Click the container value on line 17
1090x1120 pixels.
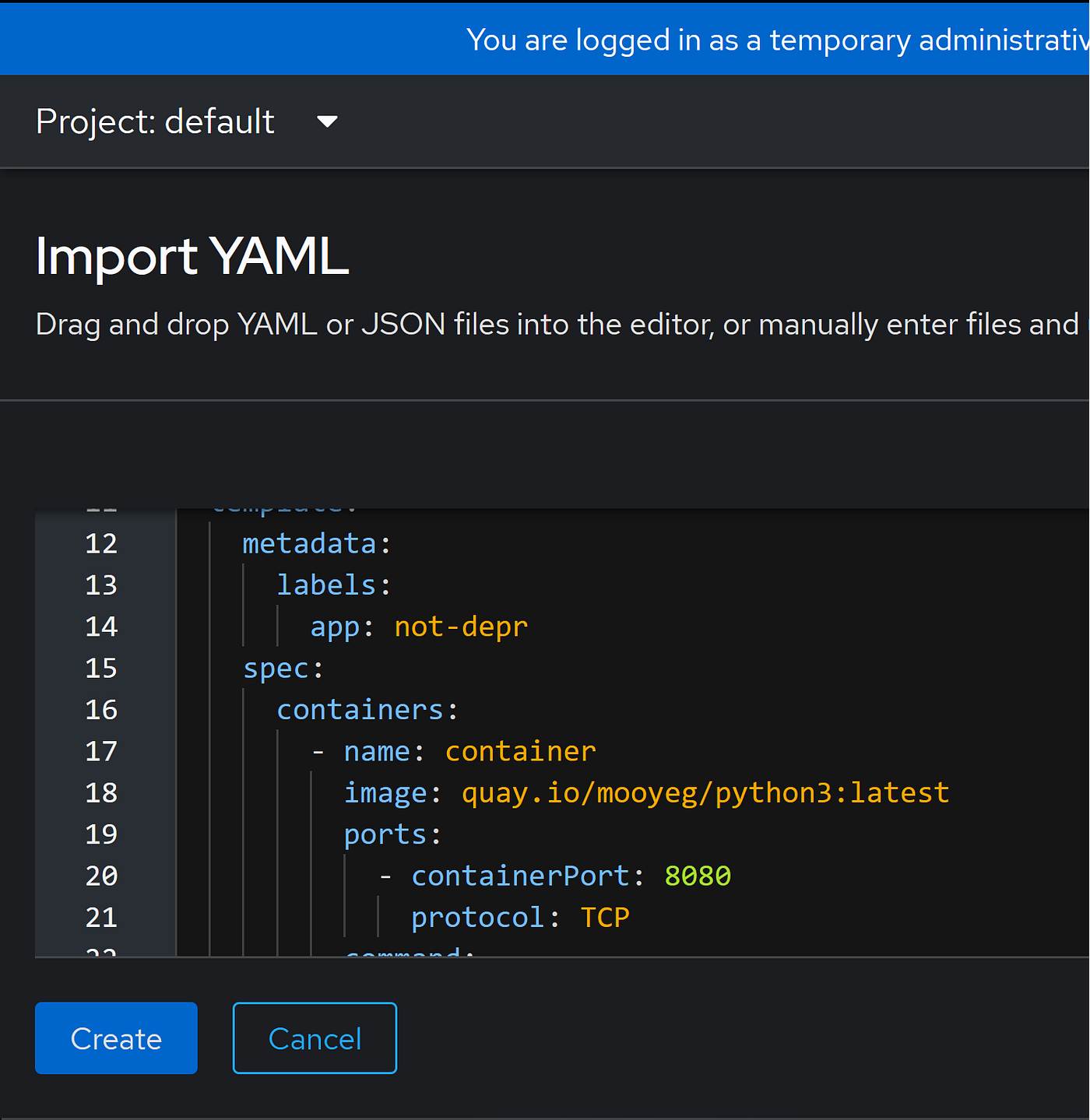(x=520, y=751)
